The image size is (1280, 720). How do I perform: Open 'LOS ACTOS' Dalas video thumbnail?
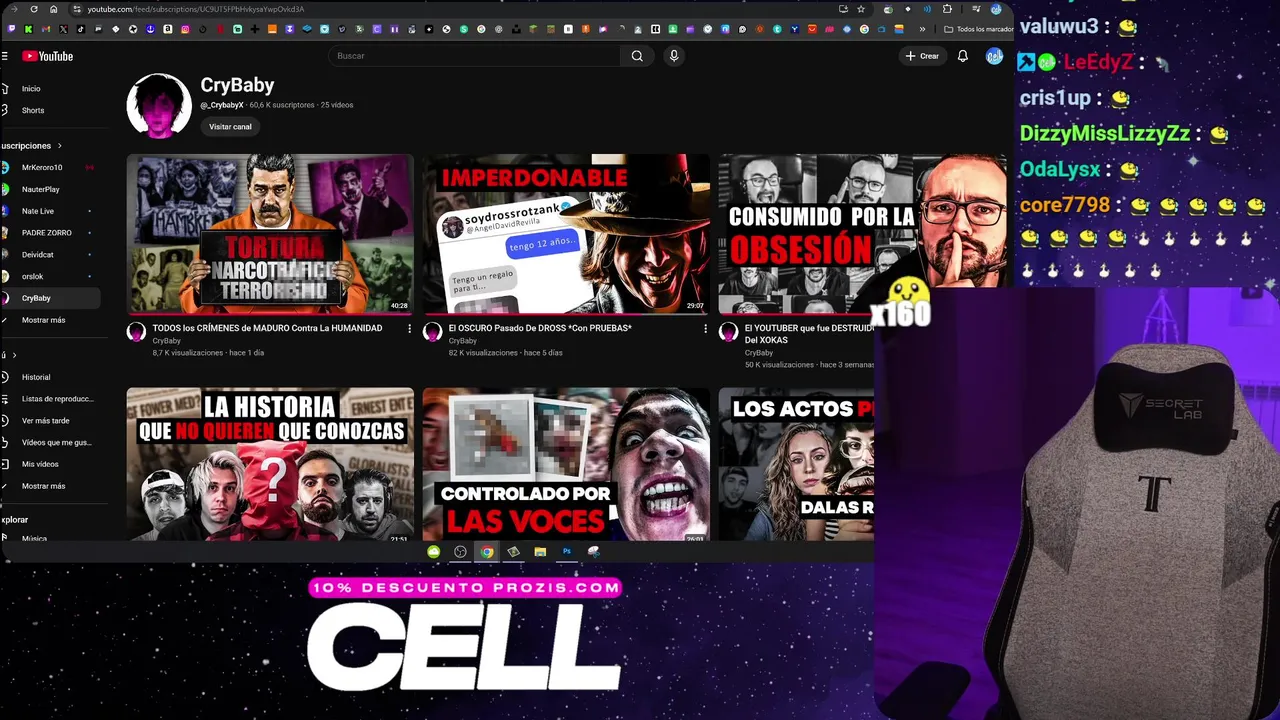point(796,465)
